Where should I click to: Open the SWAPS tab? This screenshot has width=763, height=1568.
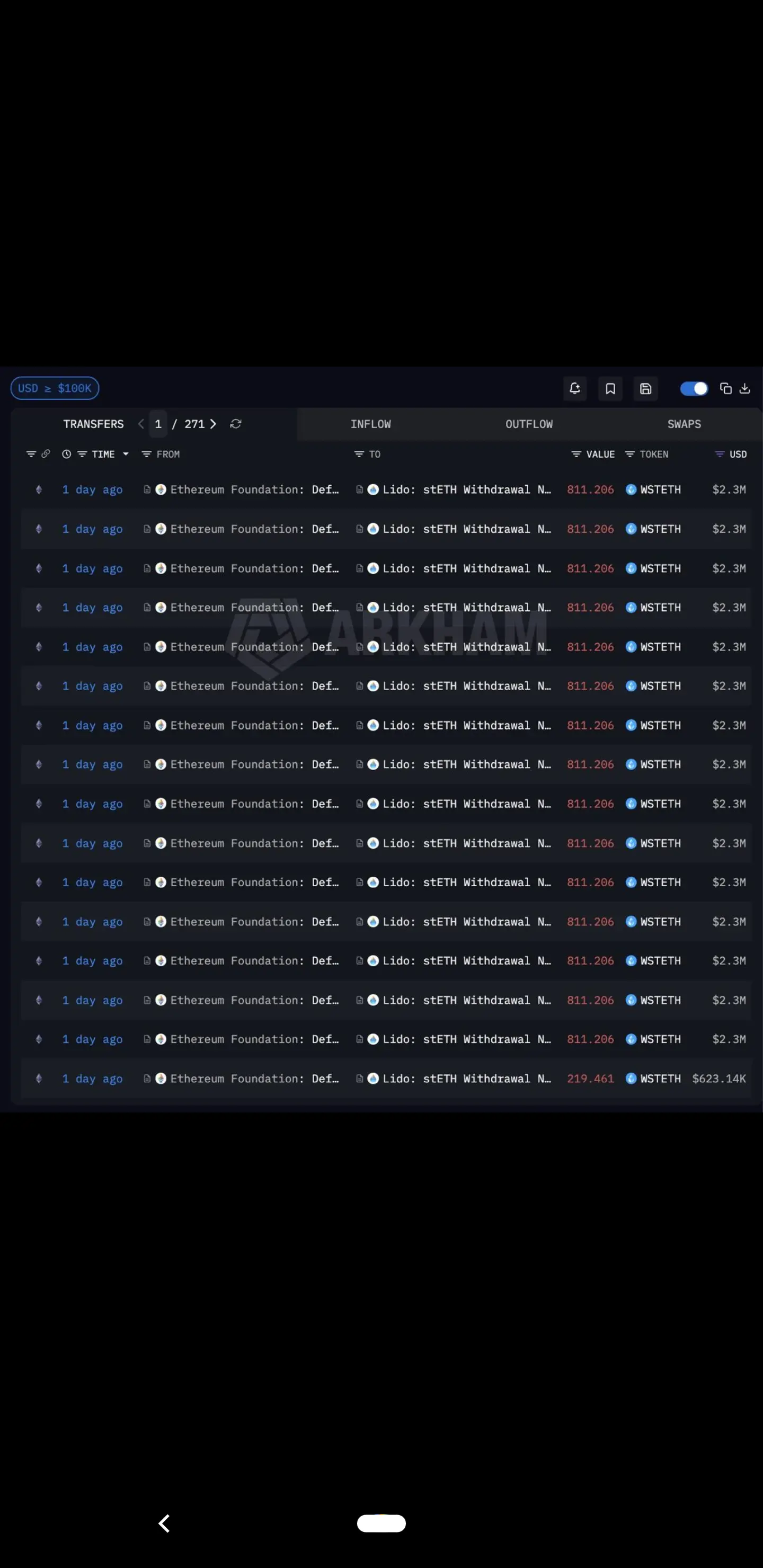pos(684,424)
